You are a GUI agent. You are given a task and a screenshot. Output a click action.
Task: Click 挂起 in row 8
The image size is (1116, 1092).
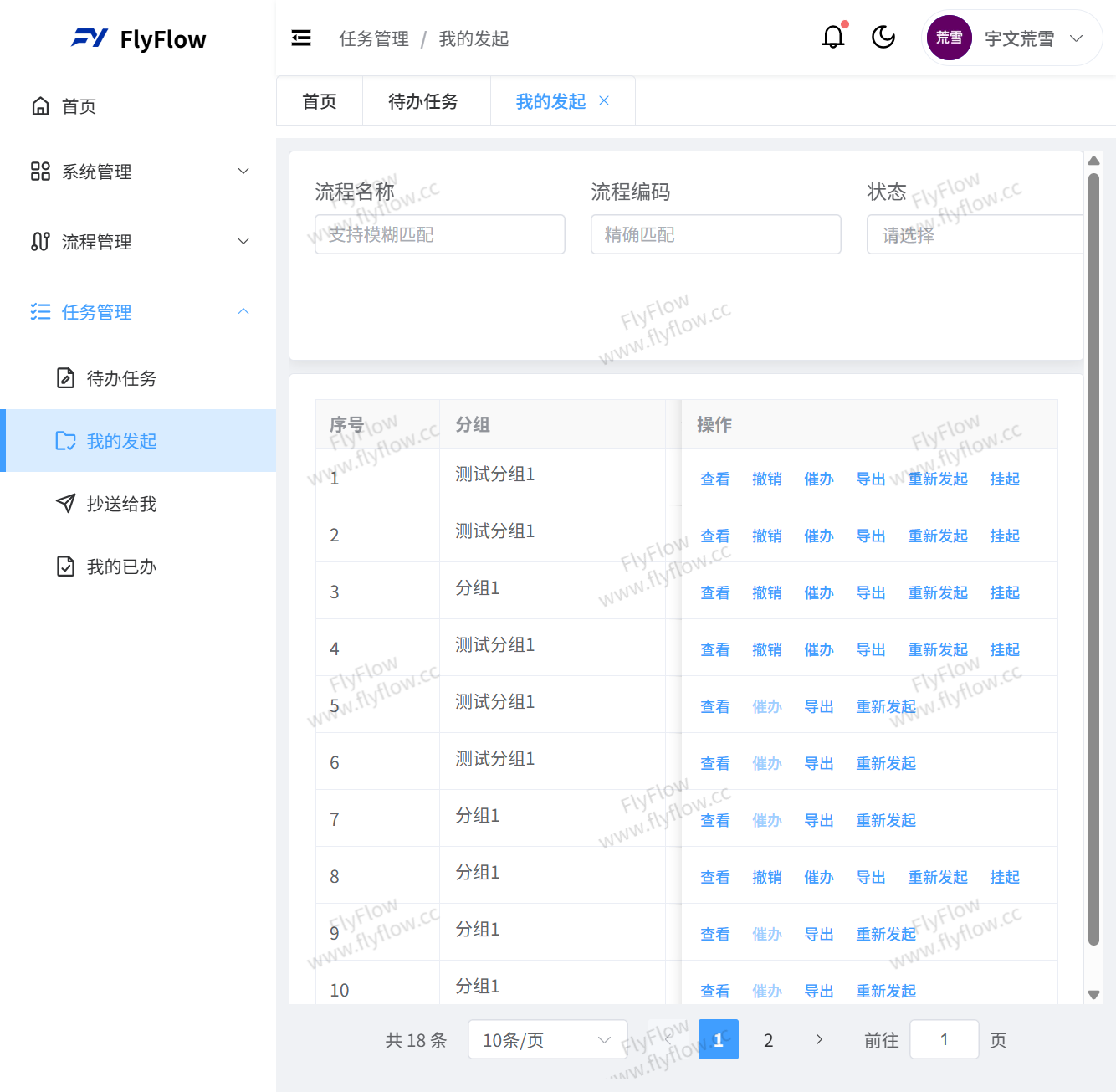tap(1005, 877)
